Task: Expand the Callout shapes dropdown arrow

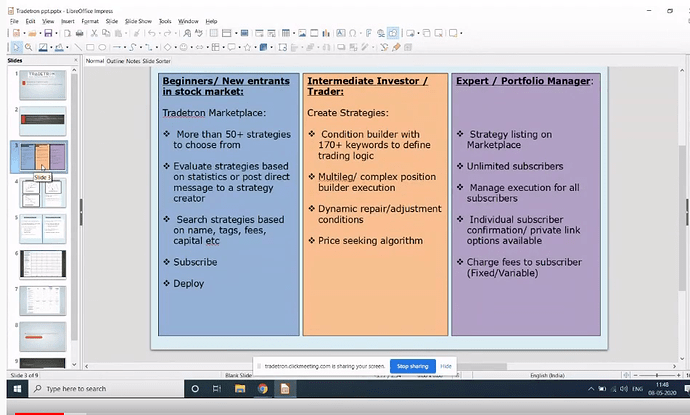Action: point(239,48)
